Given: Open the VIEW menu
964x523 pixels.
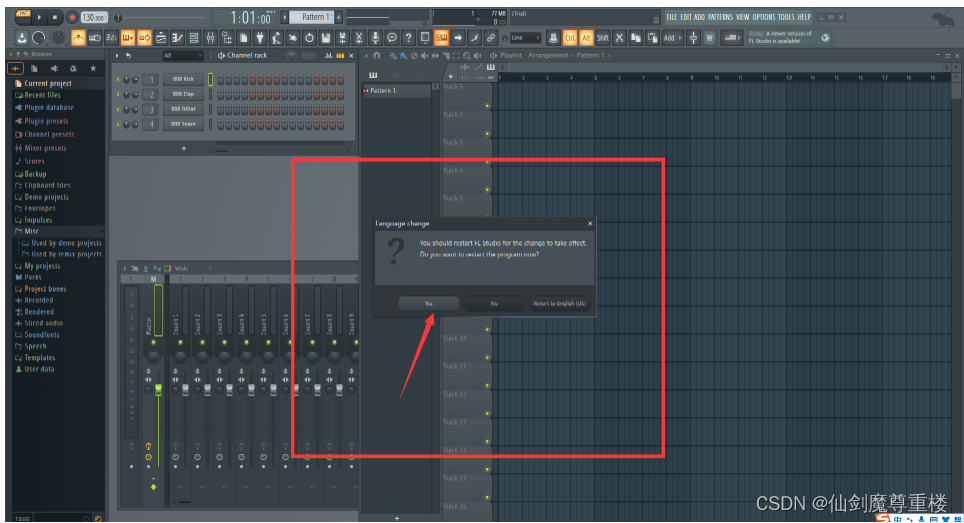Looking at the screenshot, I should coord(743,17).
